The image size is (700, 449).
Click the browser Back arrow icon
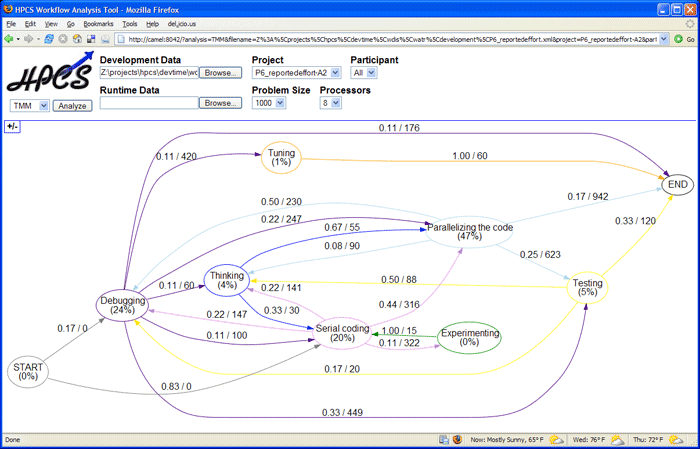pyautogui.click(x=10, y=39)
